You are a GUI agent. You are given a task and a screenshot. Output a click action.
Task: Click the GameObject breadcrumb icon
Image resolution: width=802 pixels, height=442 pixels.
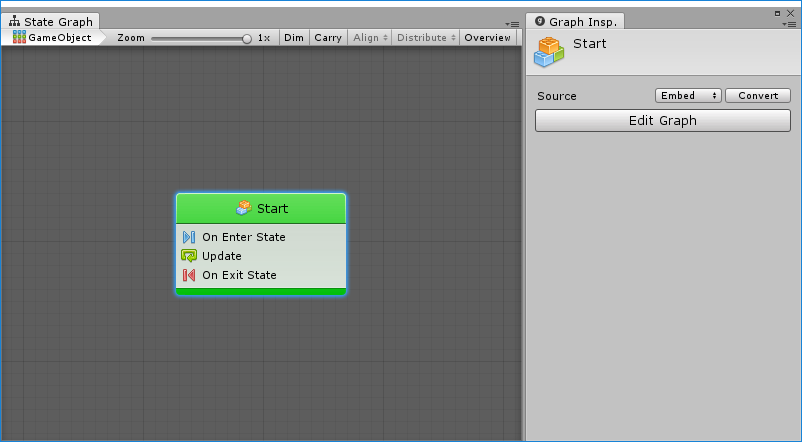pos(19,37)
